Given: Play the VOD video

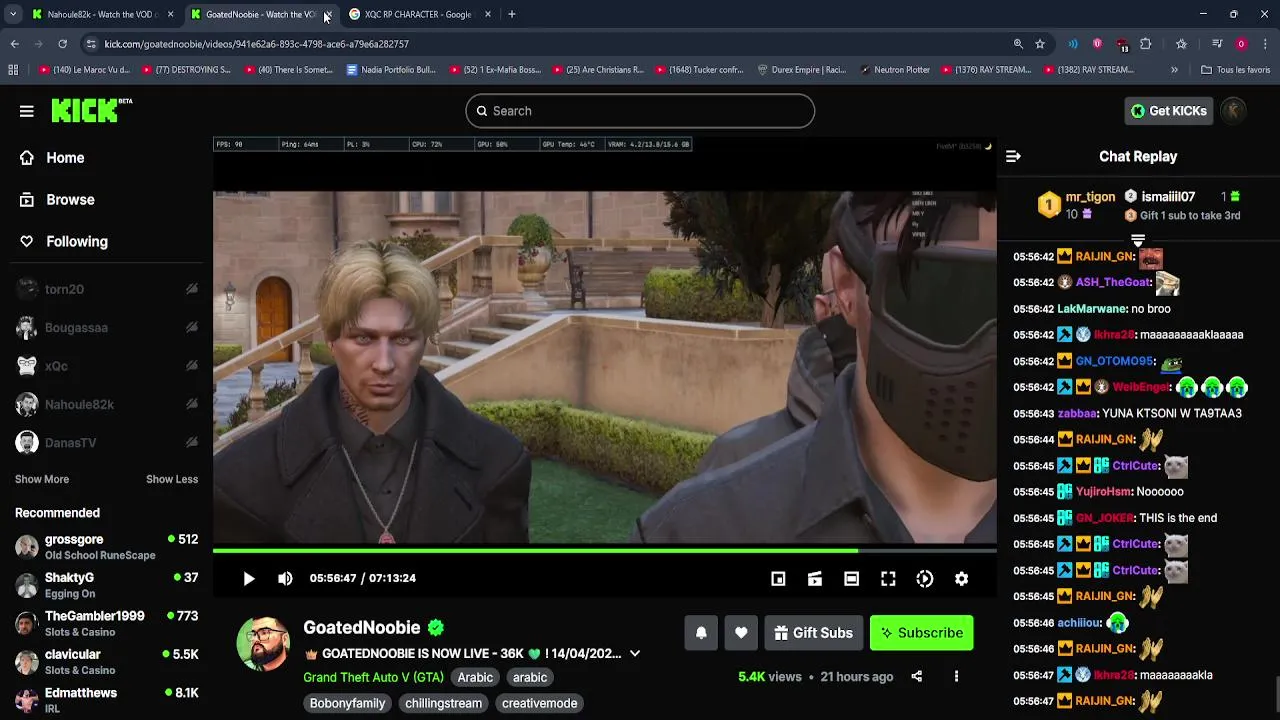Looking at the screenshot, I should pyautogui.click(x=249, y=578).
